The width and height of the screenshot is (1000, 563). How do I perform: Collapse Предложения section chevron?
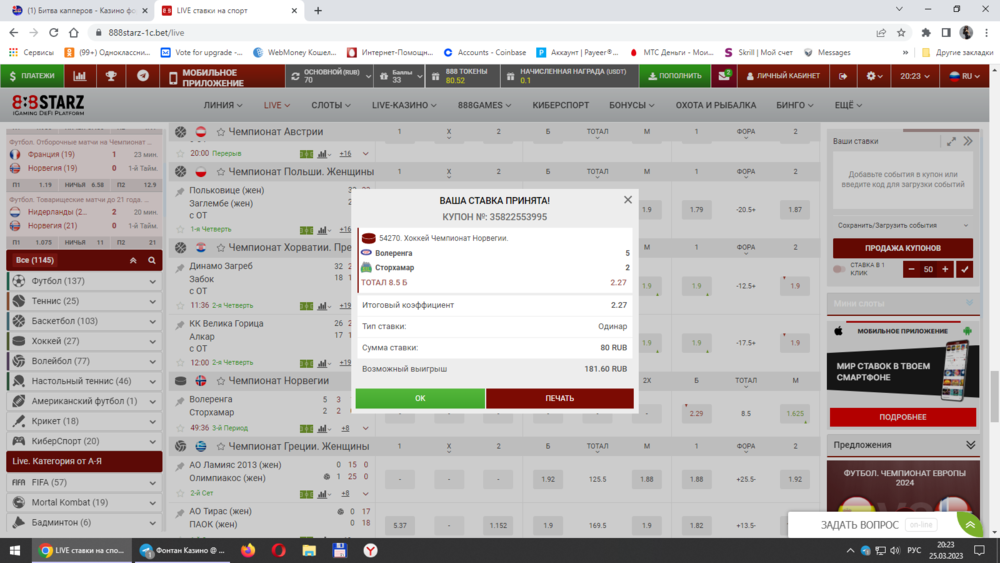[971, 445]
